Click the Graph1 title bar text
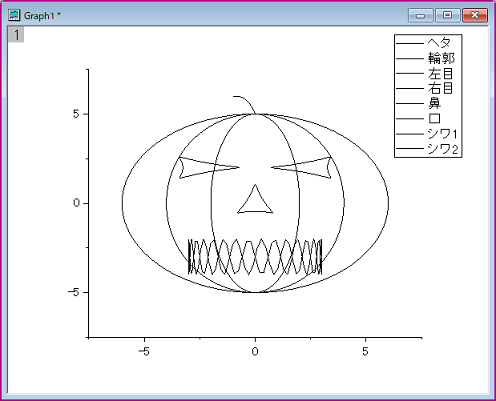The image size is (496, 401). coord(42,16)
